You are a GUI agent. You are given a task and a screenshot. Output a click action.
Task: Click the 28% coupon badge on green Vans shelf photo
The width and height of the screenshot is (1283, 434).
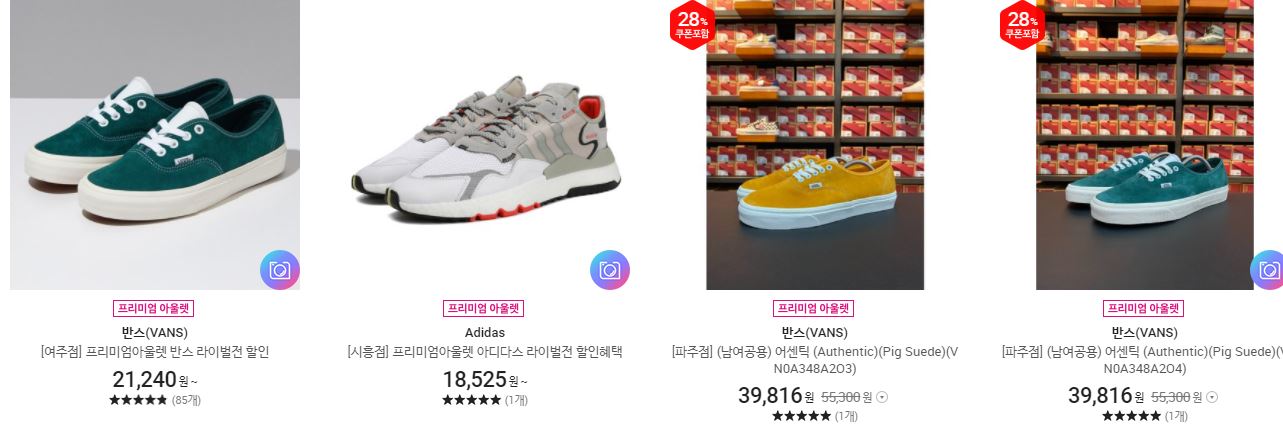pyautogui.click(x=1022, y=24)
